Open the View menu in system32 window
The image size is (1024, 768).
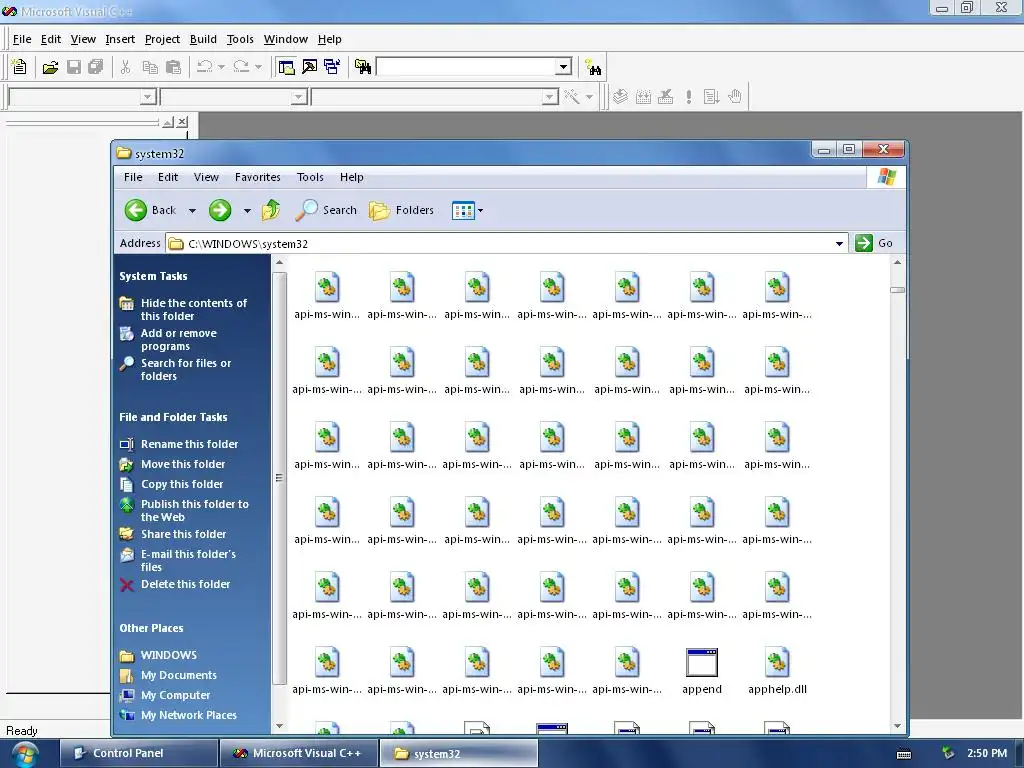click(206, 177)
